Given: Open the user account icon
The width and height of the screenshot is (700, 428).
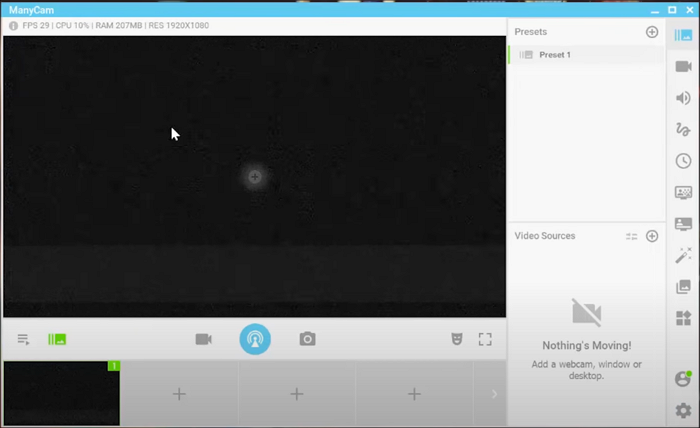Looking at the screenshot, I should pos(683,378).
